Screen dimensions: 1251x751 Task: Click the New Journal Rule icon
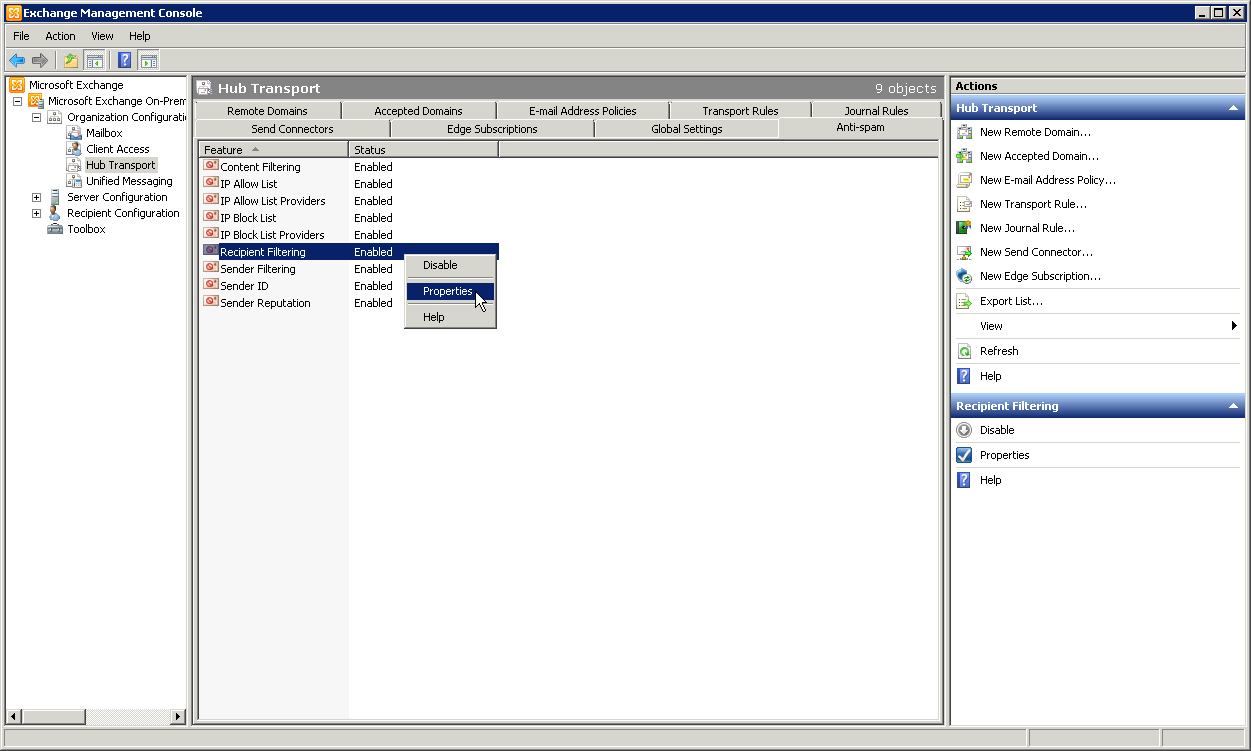(x=965, y=228)
